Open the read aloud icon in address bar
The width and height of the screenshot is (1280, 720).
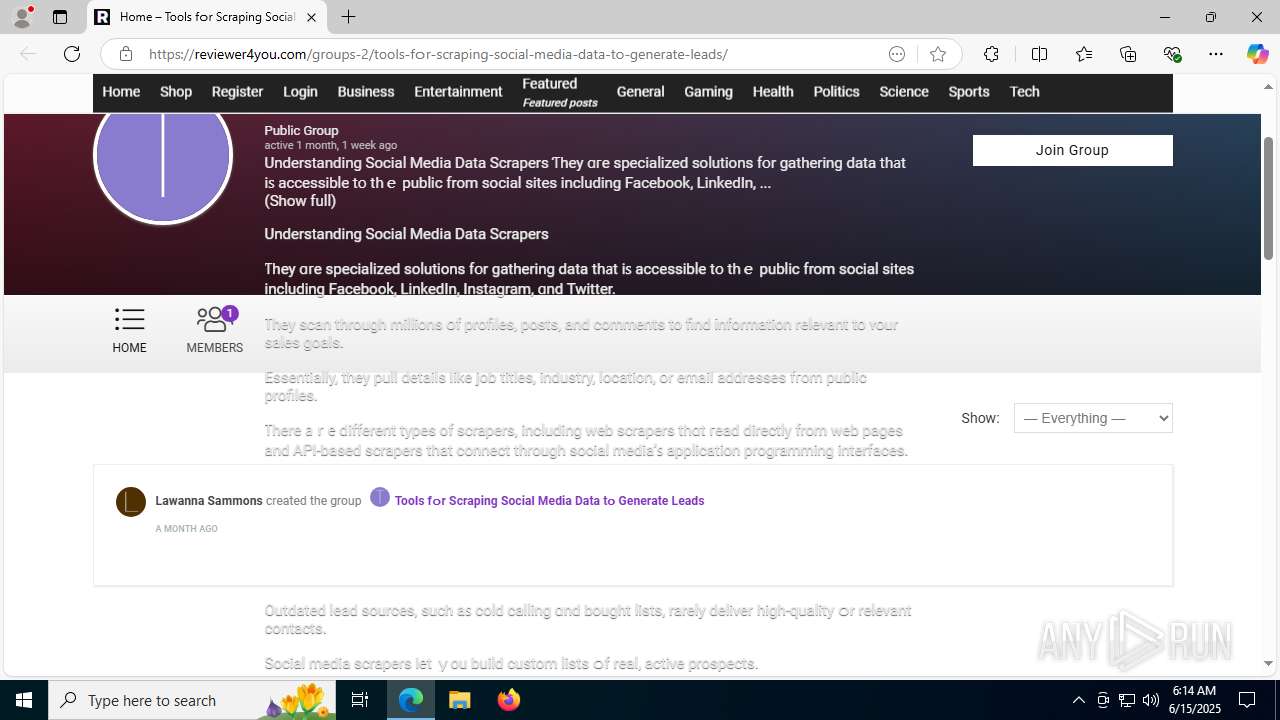click(897, 54)
